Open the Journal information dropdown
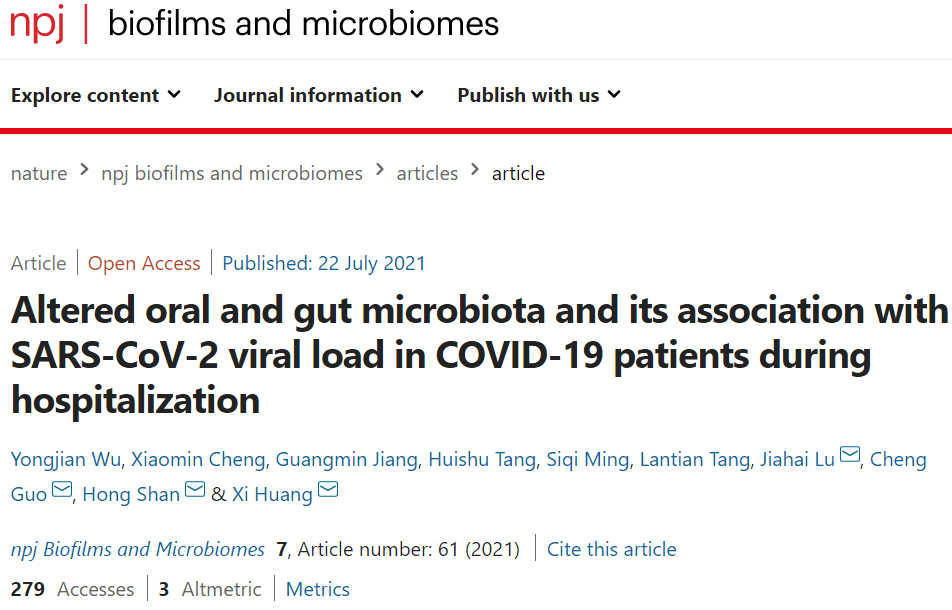 319,95
